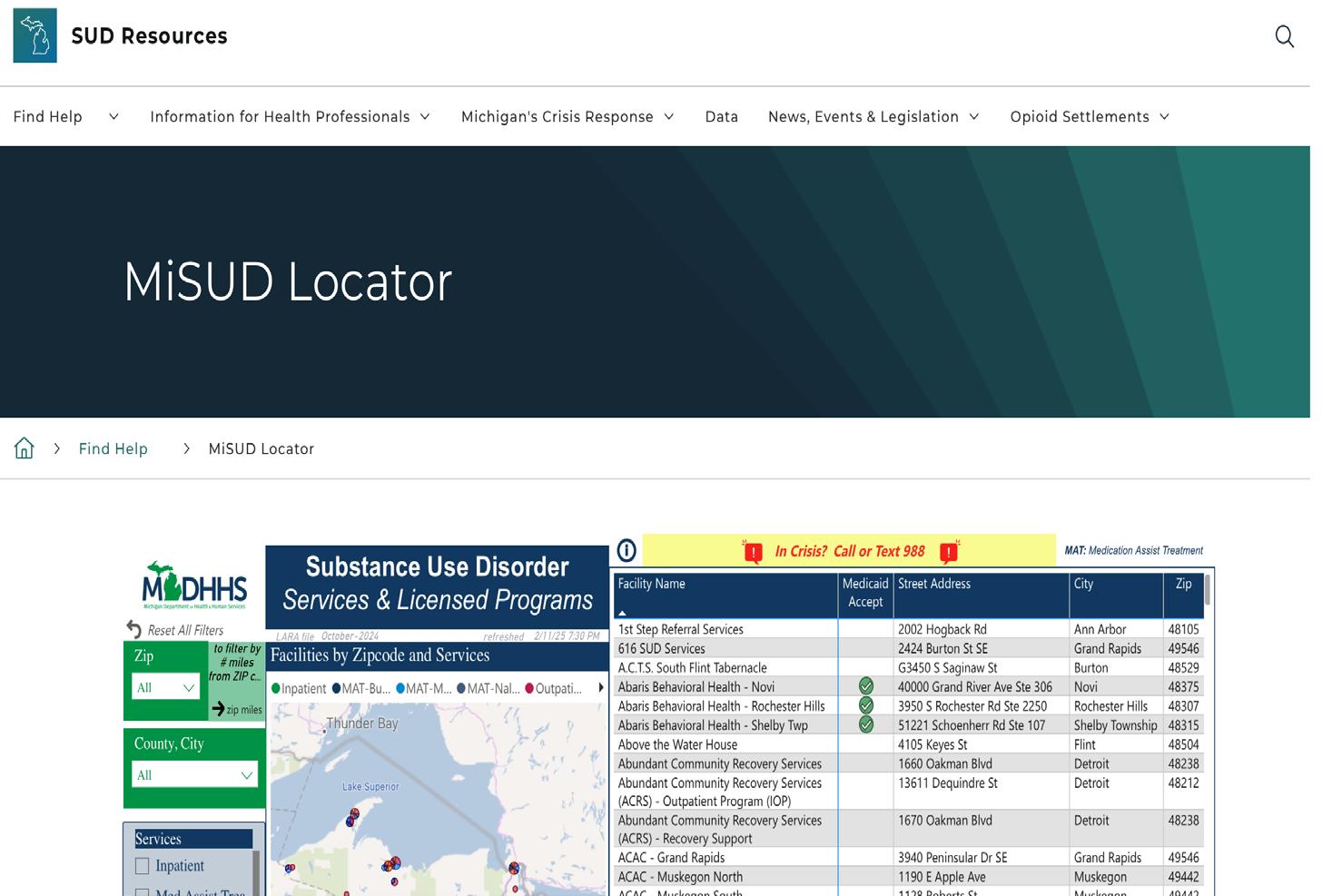
Task: Click the city cell Shelby Township
Action: pyautogui.click(x=1115, y=725)
